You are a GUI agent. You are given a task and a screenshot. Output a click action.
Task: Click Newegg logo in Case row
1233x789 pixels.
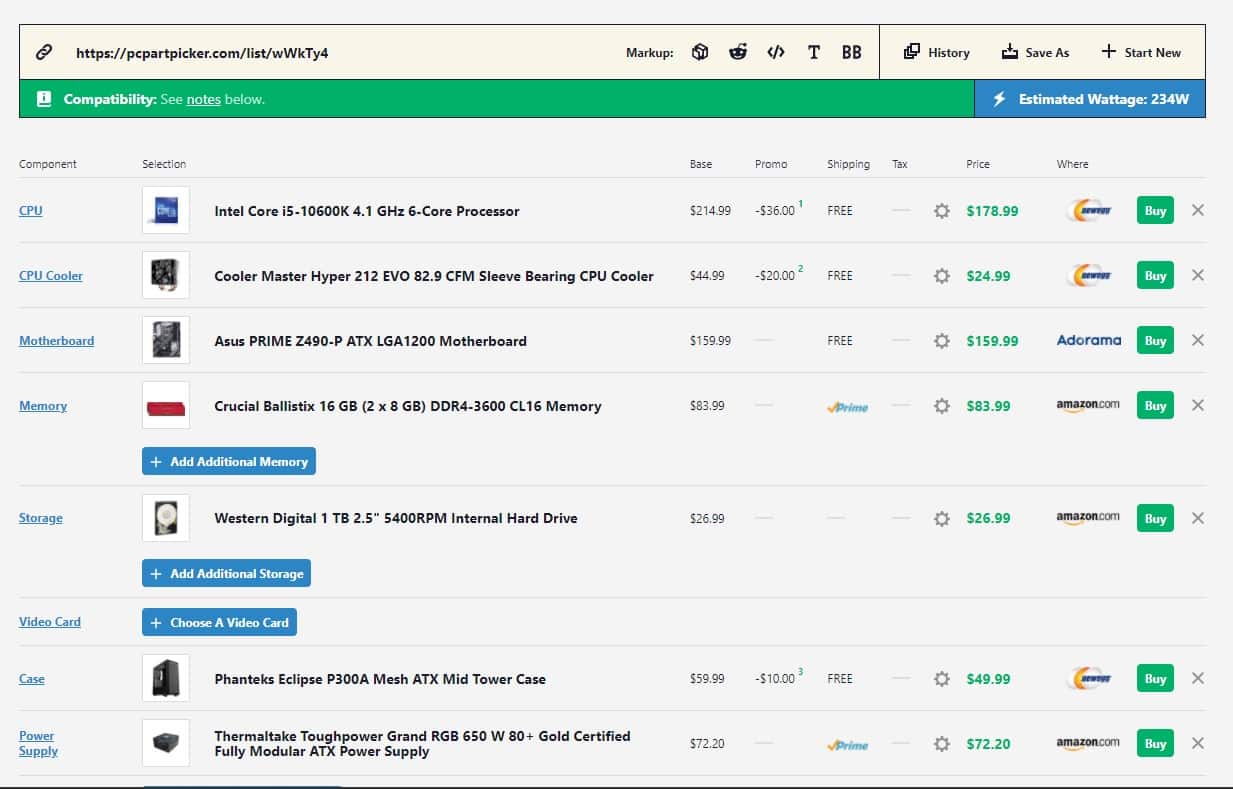point(1089,678)
